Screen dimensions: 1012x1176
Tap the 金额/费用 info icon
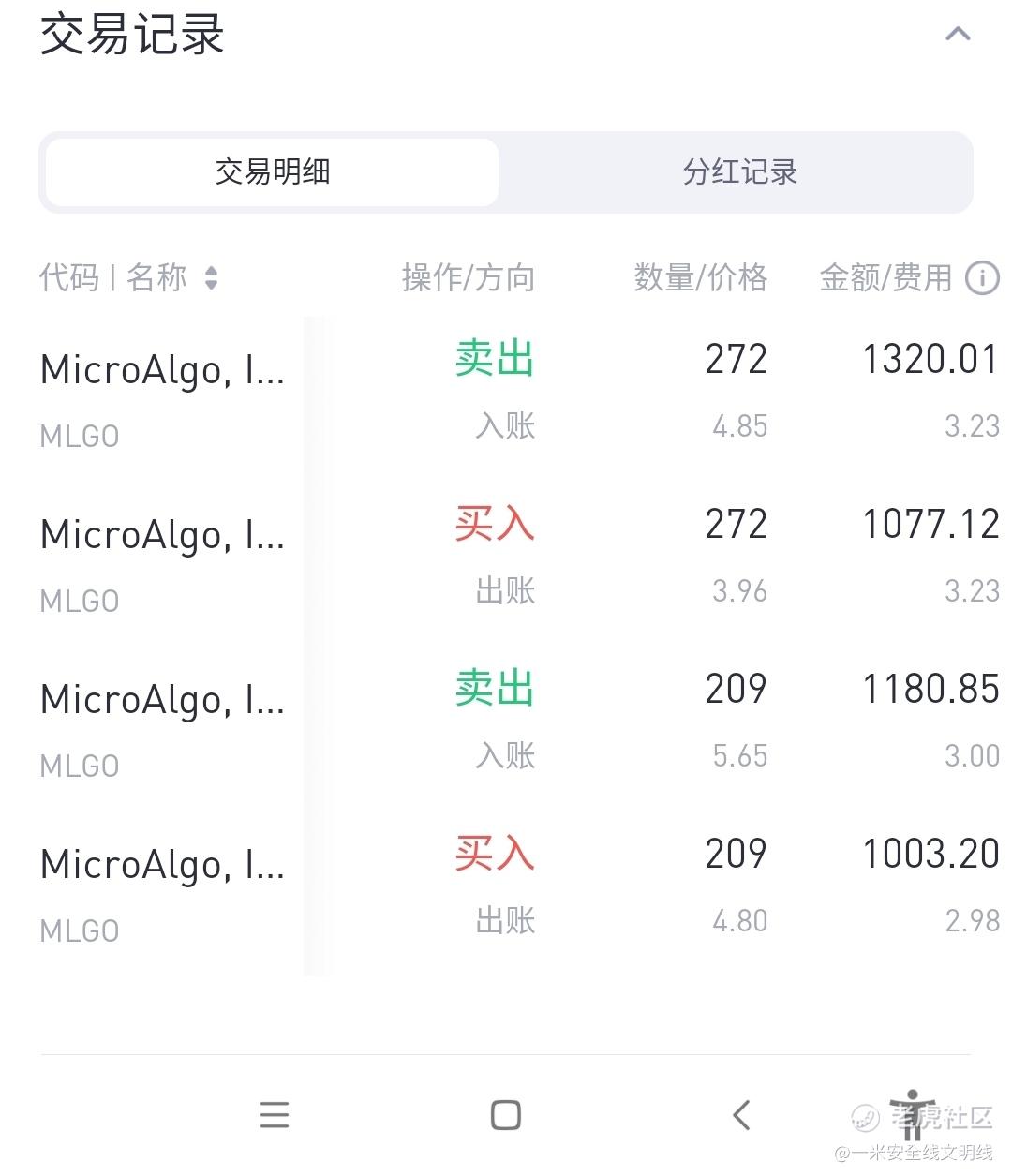tap(982, 278)
